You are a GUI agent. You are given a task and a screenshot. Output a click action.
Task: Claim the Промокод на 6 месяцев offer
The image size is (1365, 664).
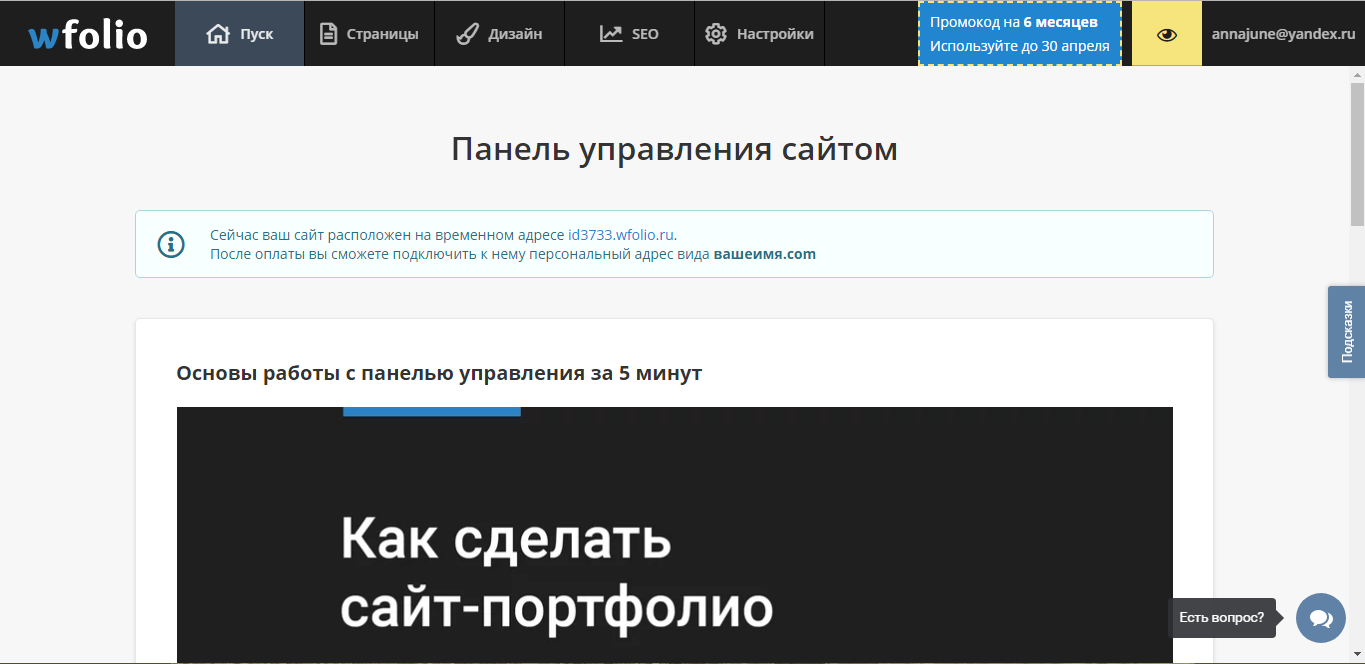coord(1019,33)
